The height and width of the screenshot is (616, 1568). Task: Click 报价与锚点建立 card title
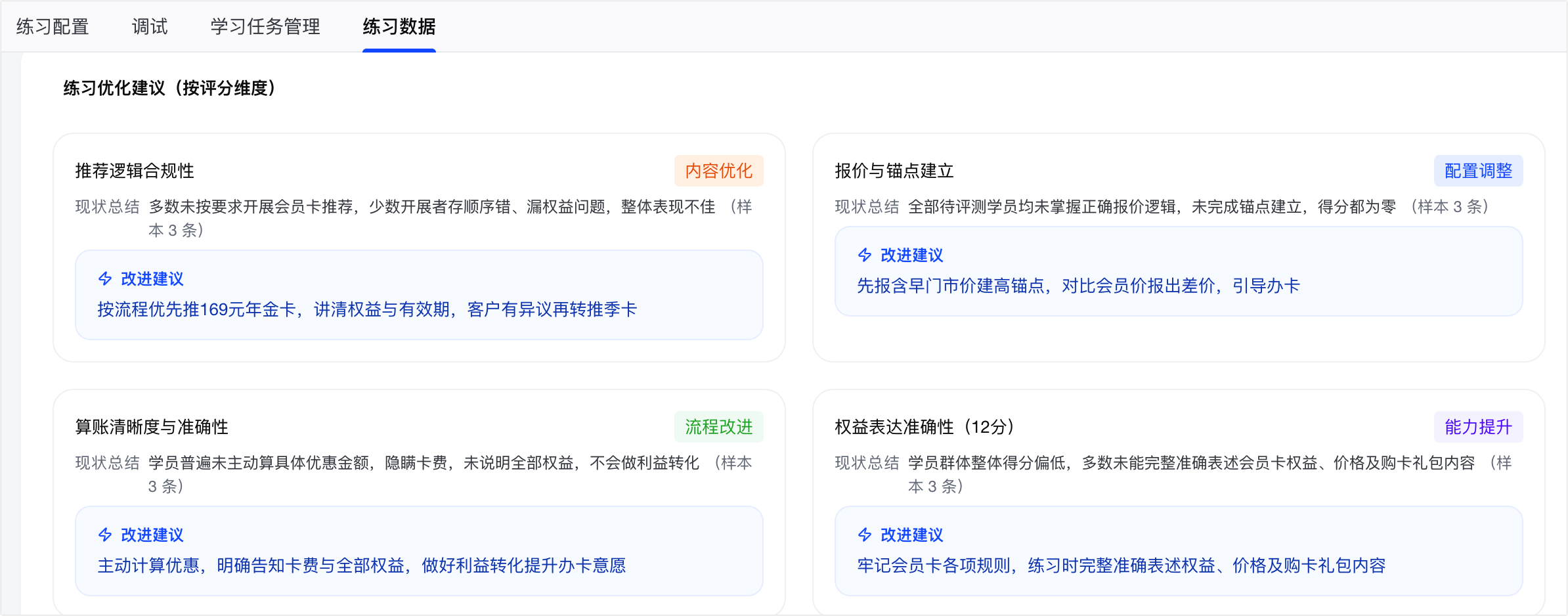[894, 171]
